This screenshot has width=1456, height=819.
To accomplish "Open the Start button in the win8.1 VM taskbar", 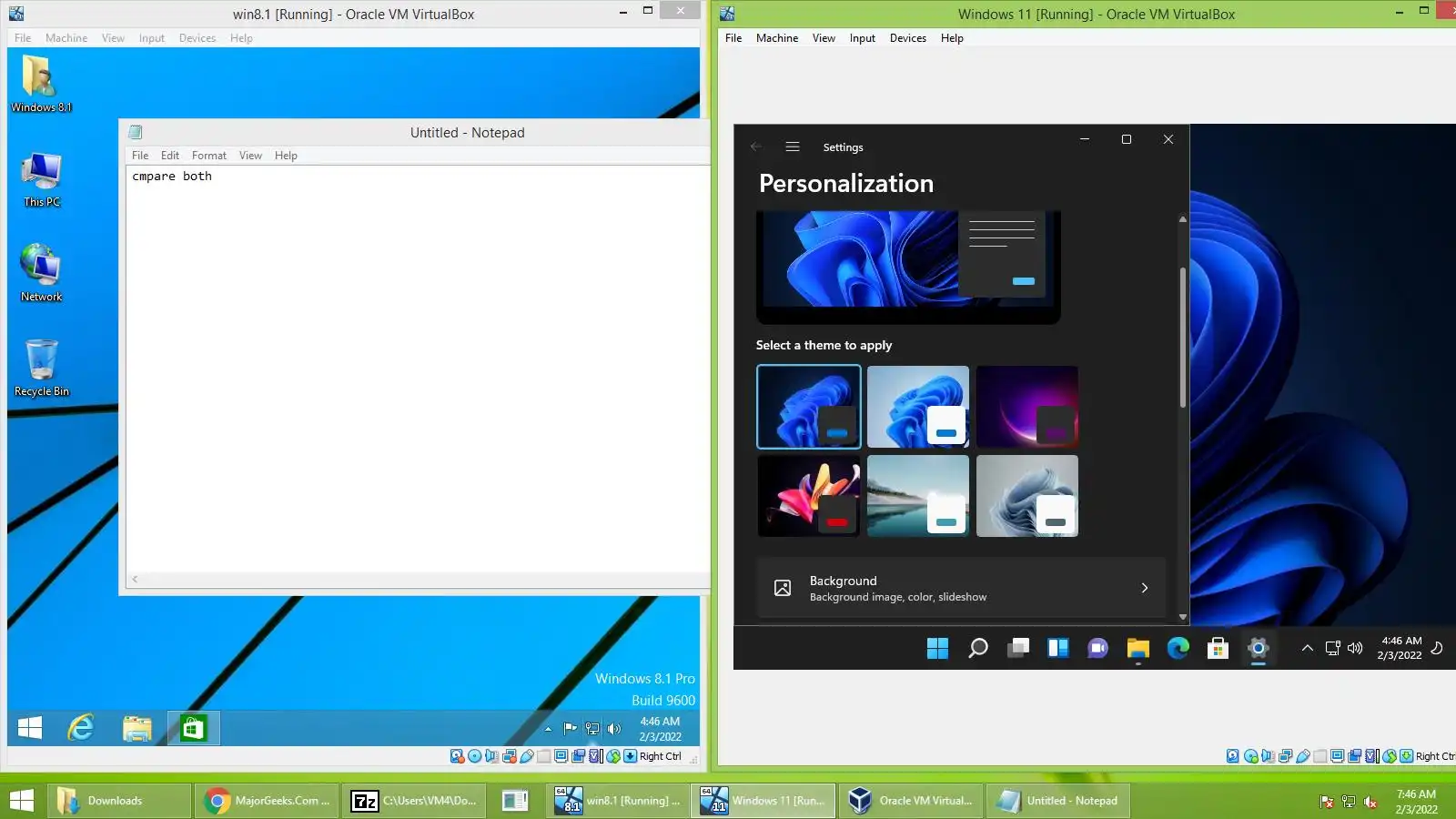I will click(30, 728).
